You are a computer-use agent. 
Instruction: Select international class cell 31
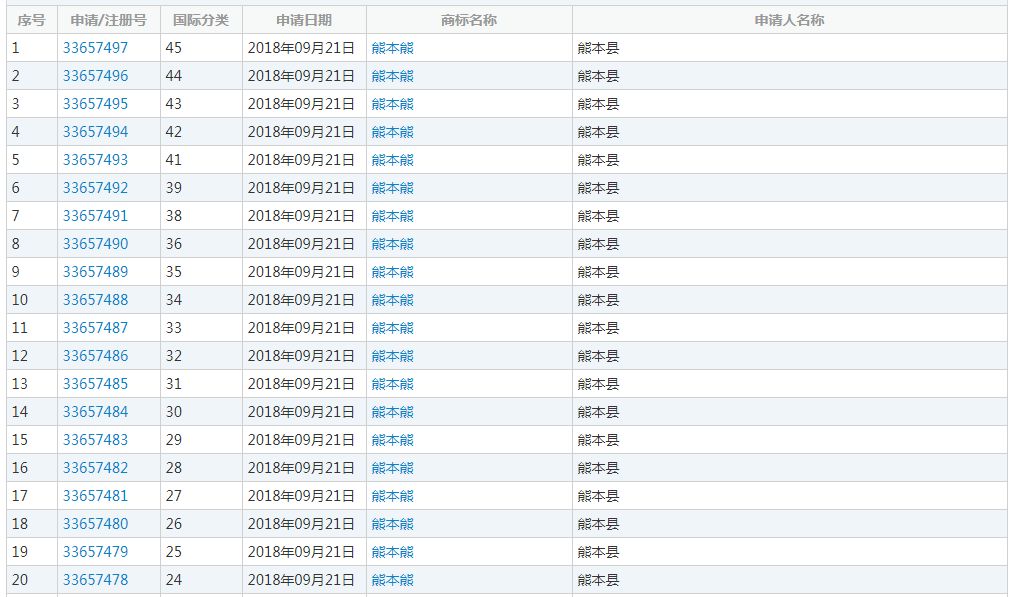[x=201, y=384]
